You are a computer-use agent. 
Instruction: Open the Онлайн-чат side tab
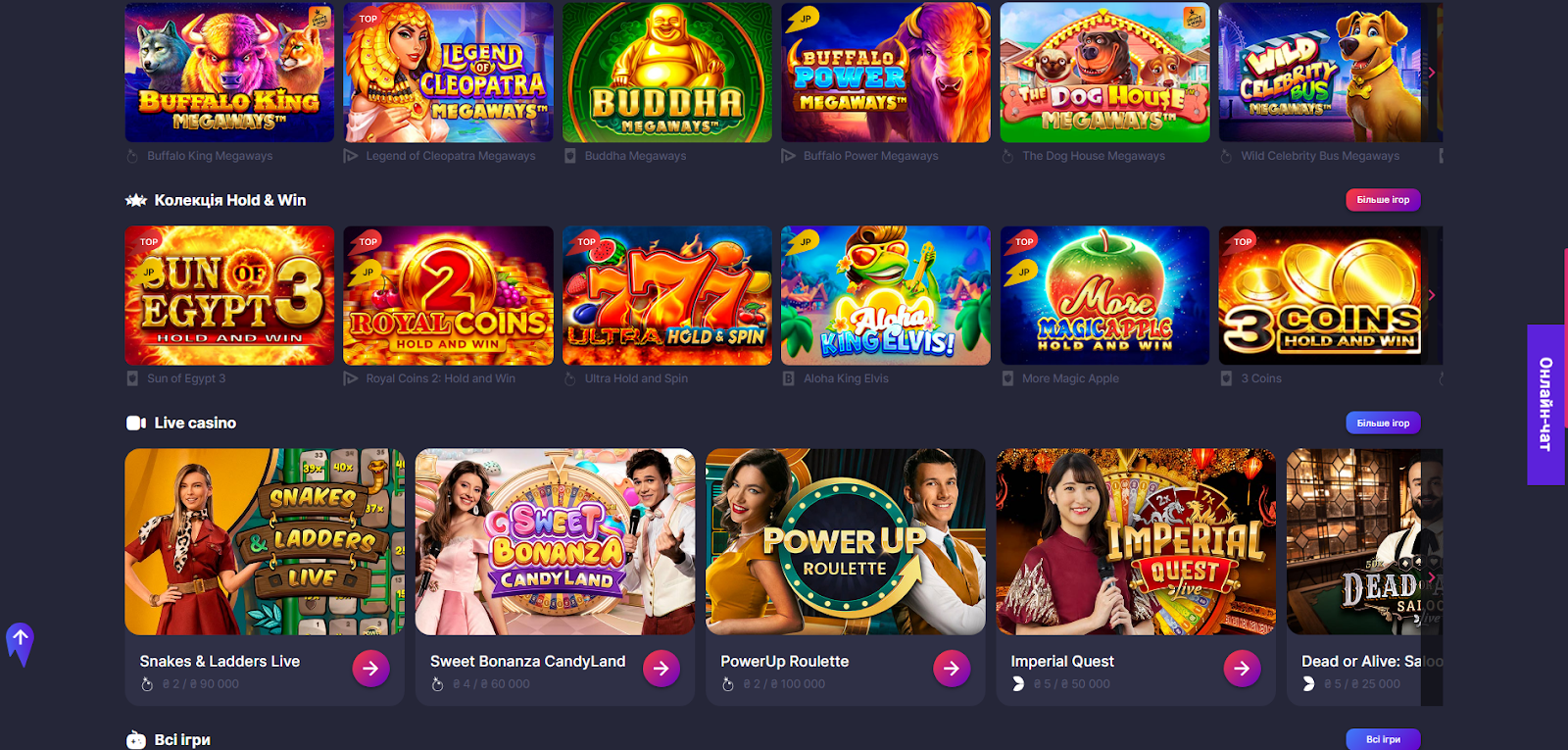[1546, 404]
